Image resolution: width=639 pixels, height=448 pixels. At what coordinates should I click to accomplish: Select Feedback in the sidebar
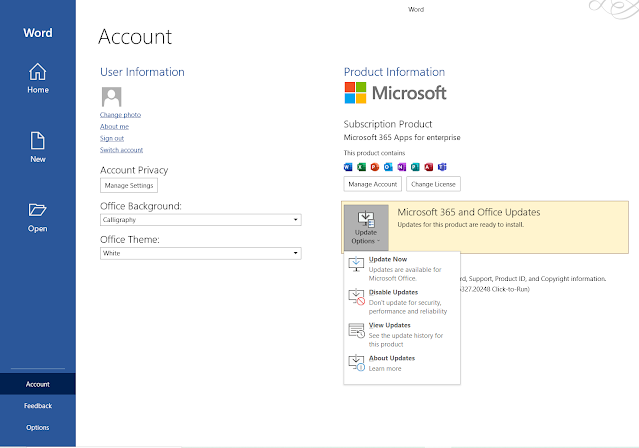[37, 406]
